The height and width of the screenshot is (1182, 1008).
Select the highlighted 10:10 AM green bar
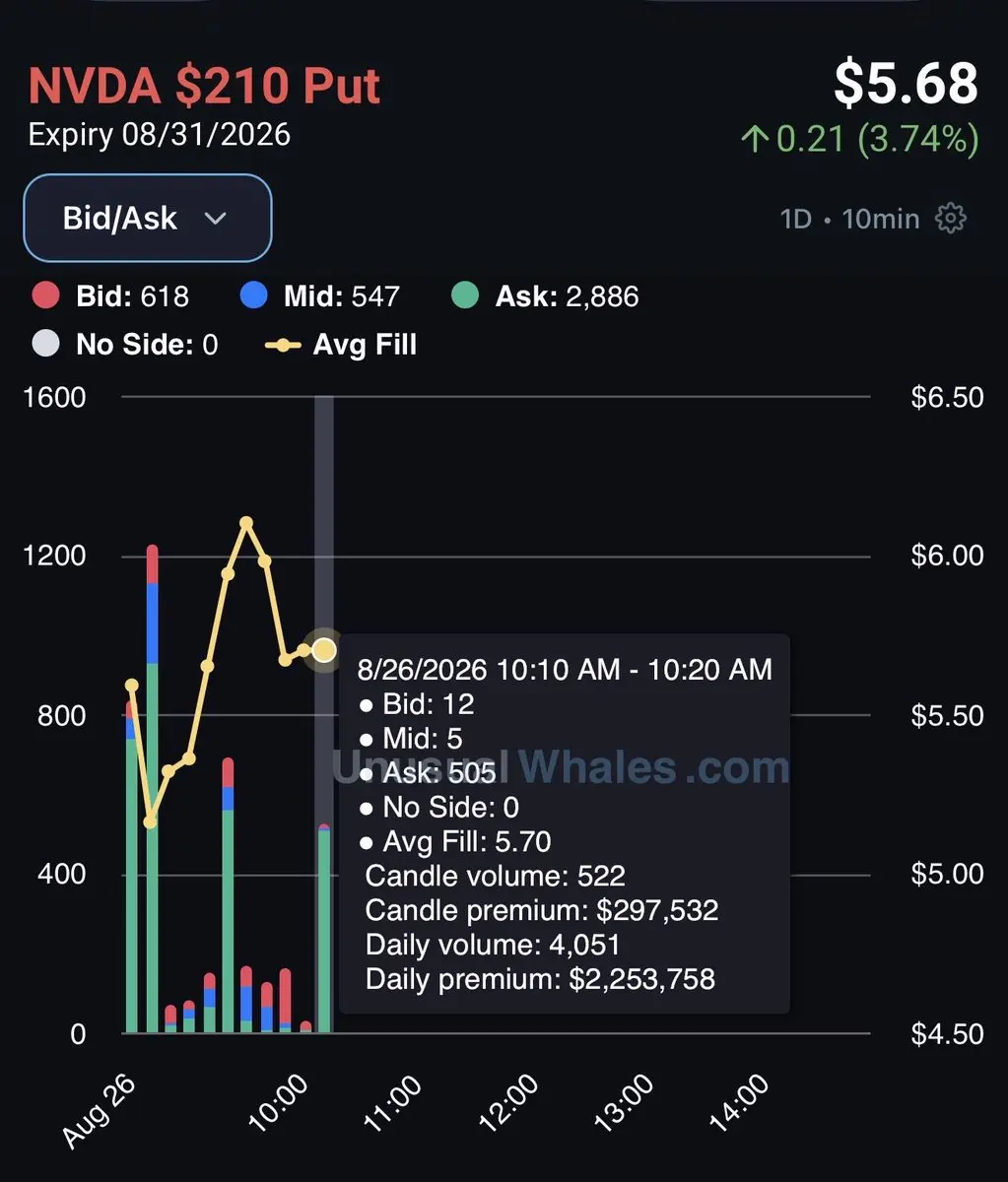(x=324, y=929)
